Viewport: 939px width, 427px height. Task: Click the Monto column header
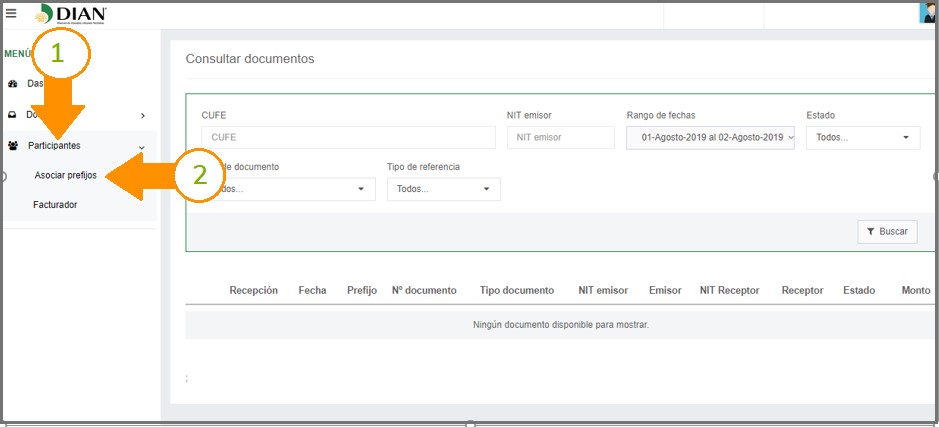click(915, 291)
